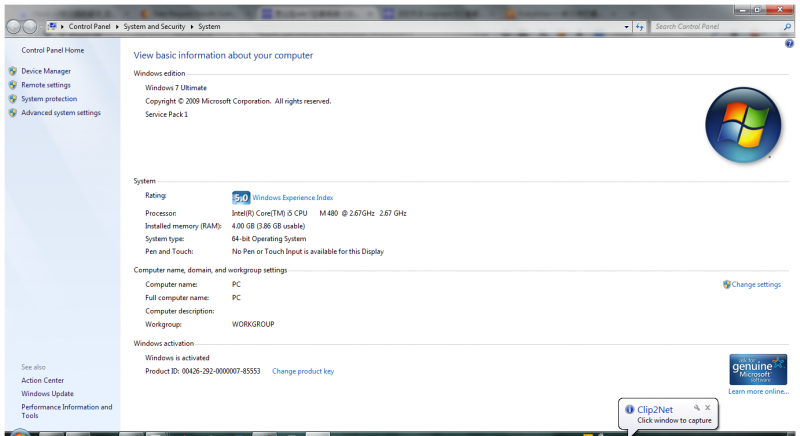Viewport: 800px width, 436px height.
Task: Open Advanced system settings
Action: 61,113
